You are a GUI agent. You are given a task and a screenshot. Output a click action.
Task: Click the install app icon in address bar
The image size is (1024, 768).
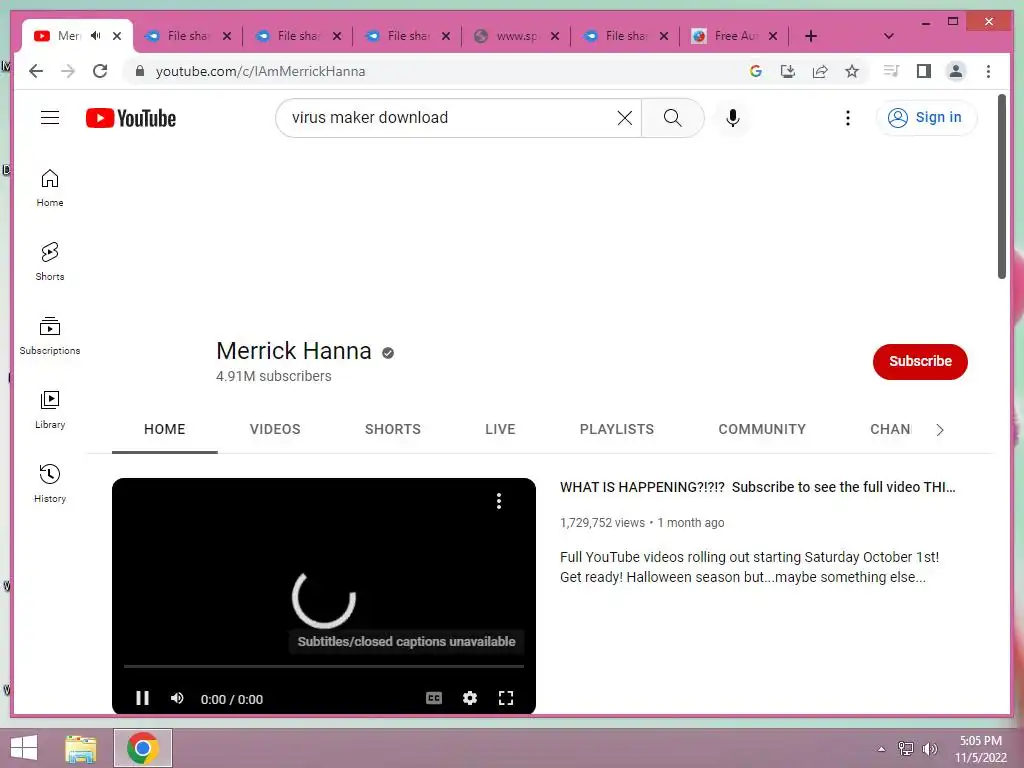[788, 71]
